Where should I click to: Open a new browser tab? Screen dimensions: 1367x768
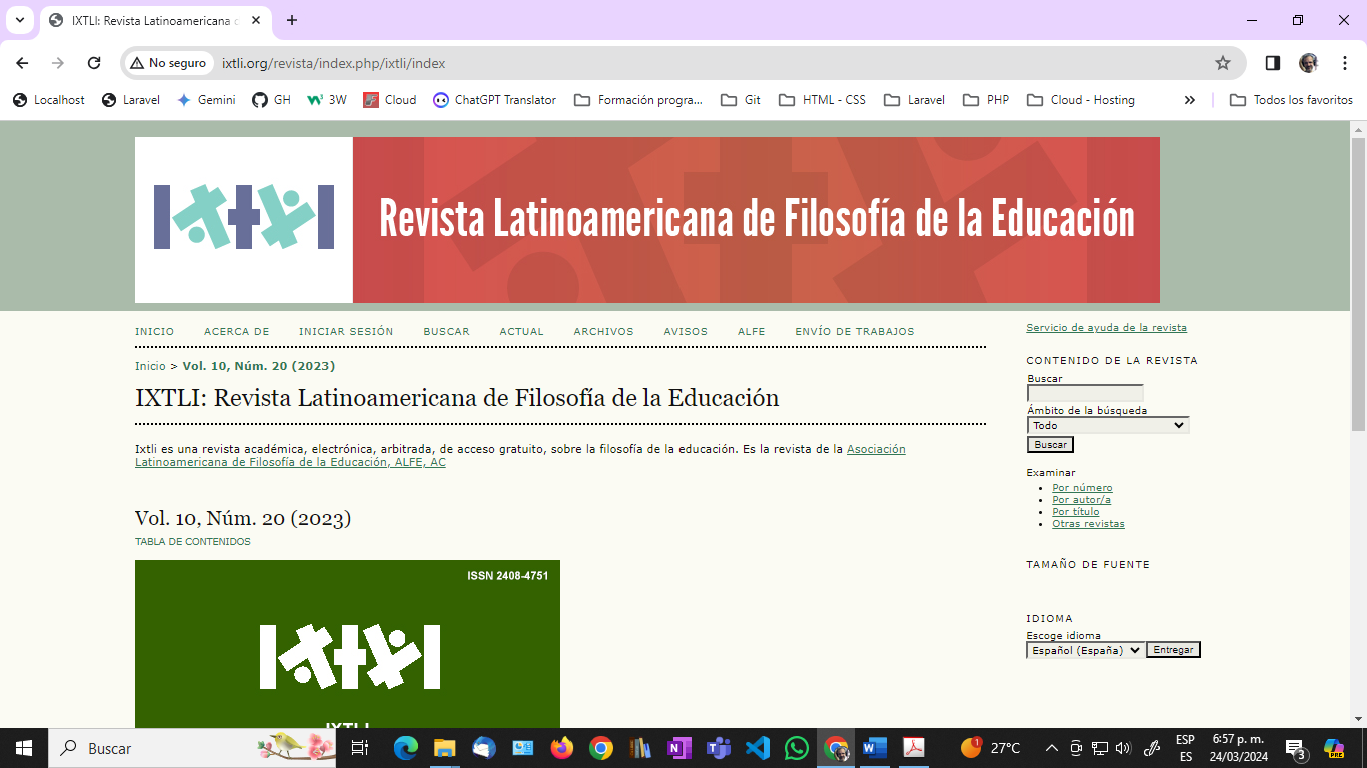tap(292, 20)
